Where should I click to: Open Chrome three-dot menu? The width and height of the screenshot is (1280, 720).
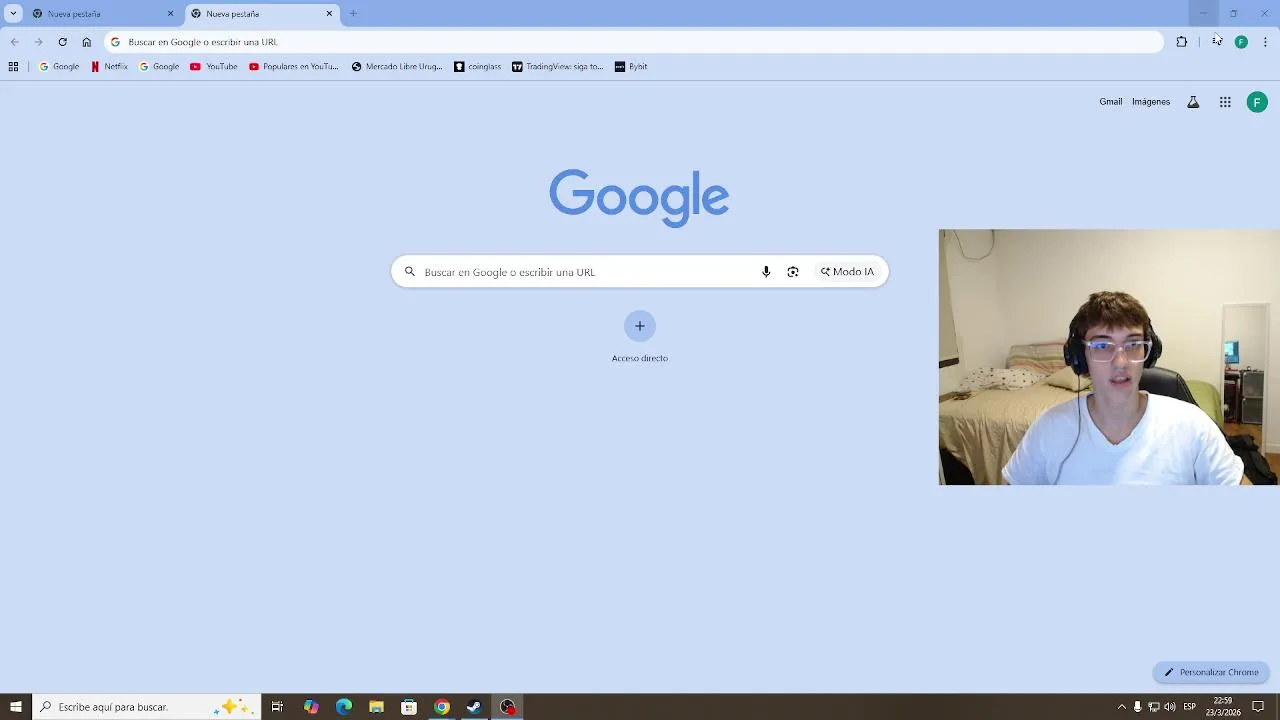tap(1265, 42)
